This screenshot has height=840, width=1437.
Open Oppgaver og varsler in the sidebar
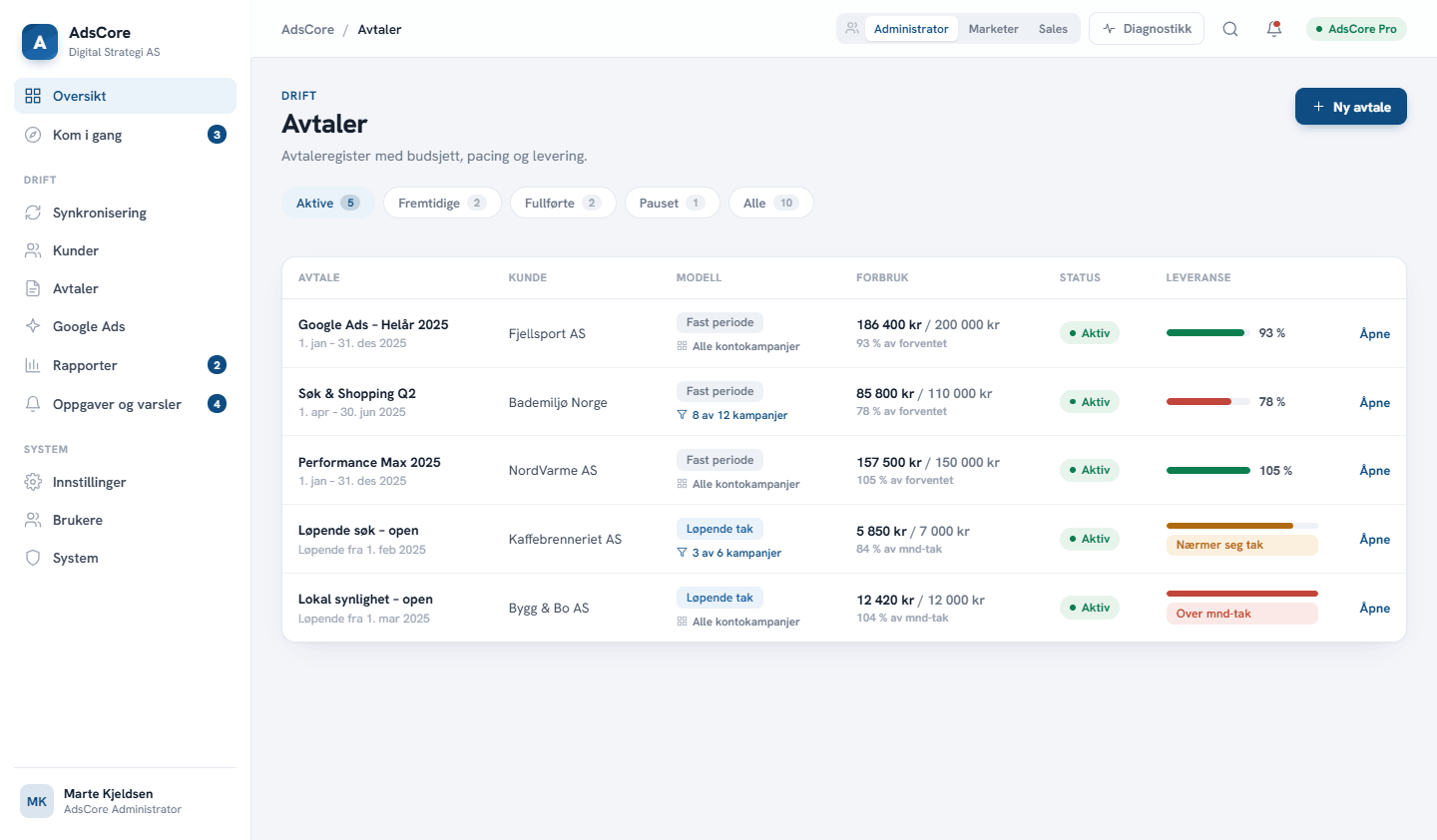pyautogui.click(x=125, y=404)
